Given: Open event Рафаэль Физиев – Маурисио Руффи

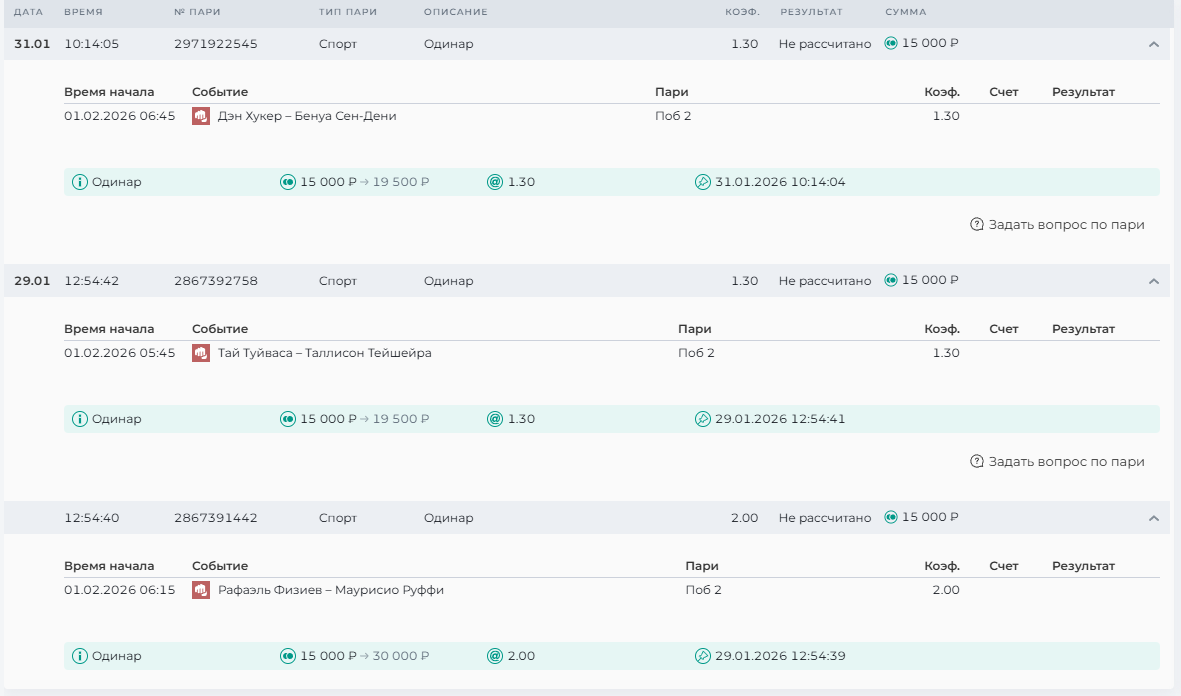Looking at the screenshot, I should [331, 590].
